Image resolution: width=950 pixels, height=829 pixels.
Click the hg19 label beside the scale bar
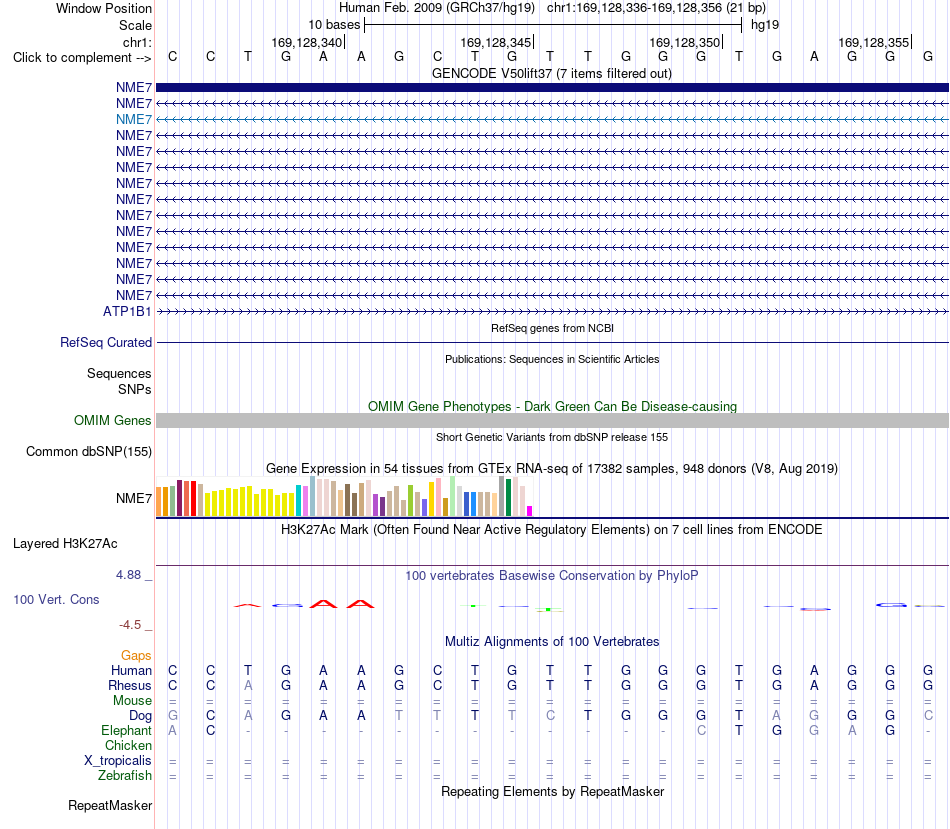[x=765, y=25]
